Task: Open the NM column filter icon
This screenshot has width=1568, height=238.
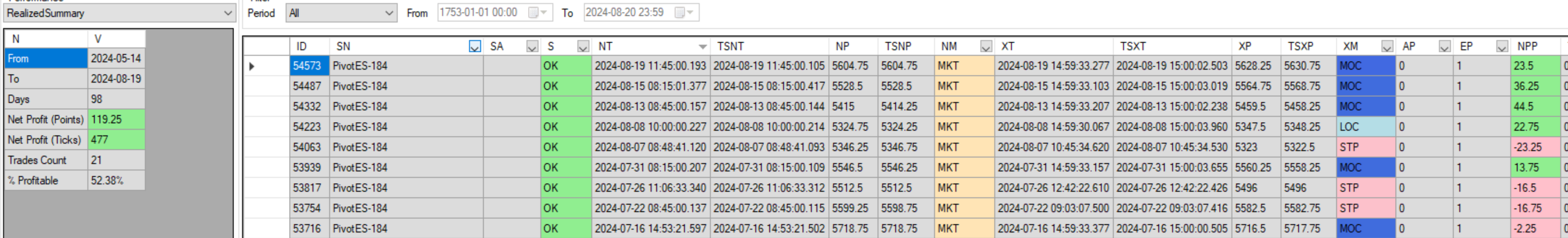Action: (986, 46)
